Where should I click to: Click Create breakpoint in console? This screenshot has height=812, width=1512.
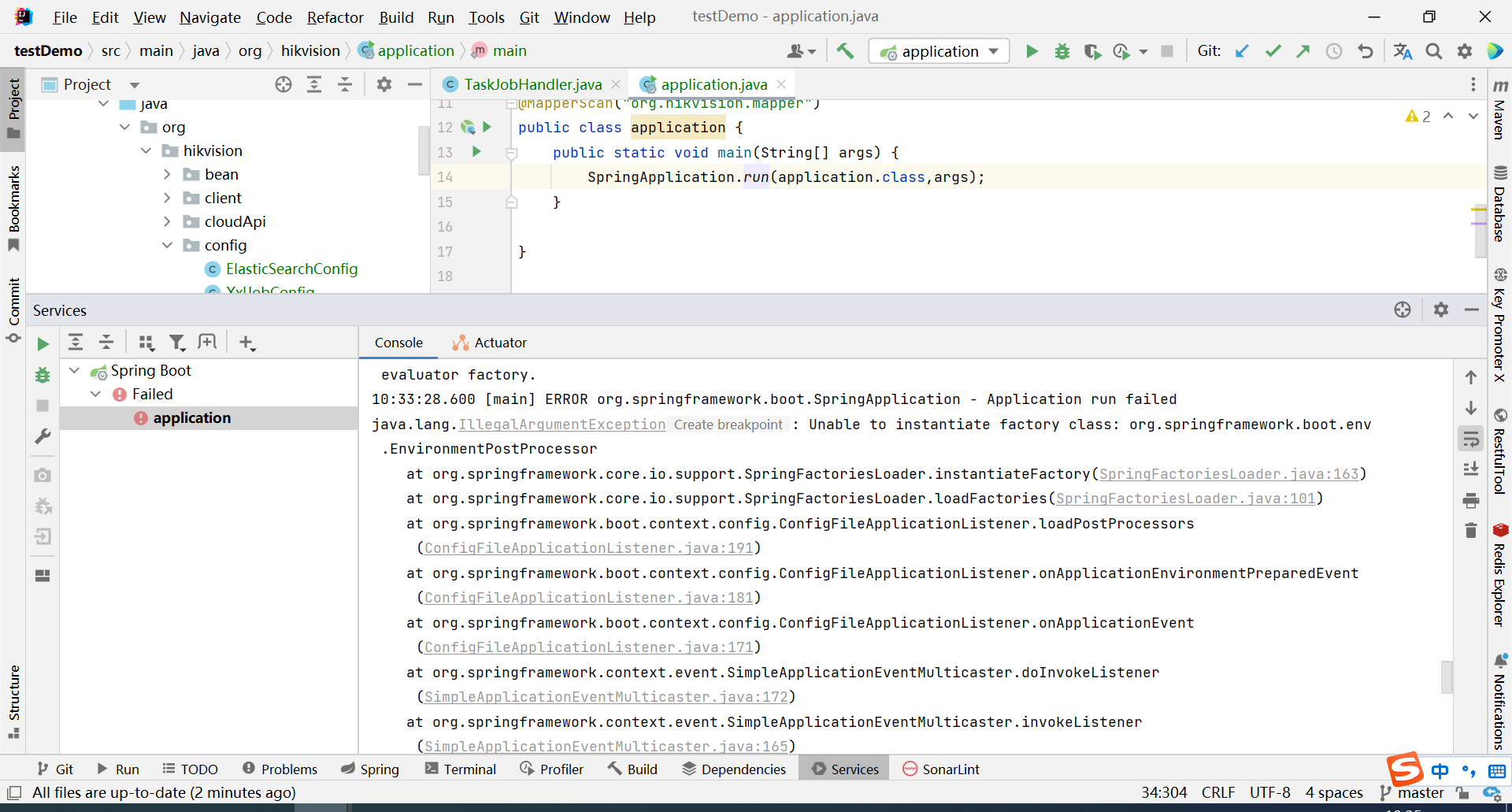(x=728, y=425)
